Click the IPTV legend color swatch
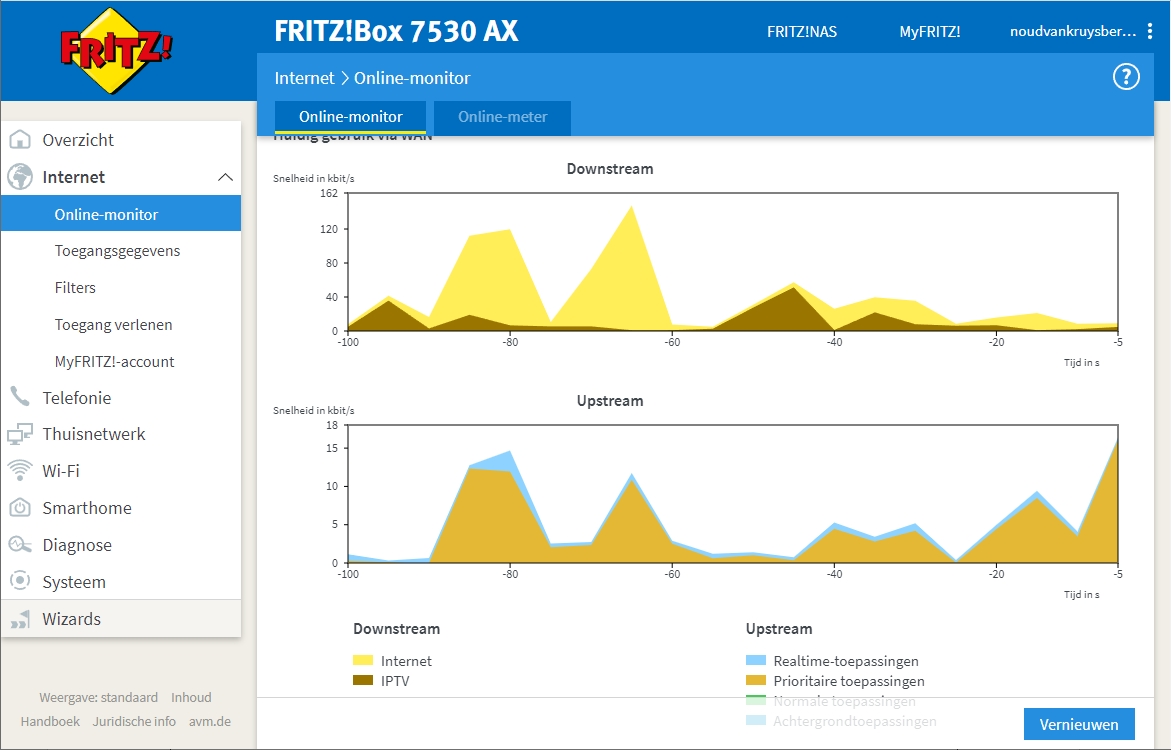1171x750 pixels. tap(365, 682)
